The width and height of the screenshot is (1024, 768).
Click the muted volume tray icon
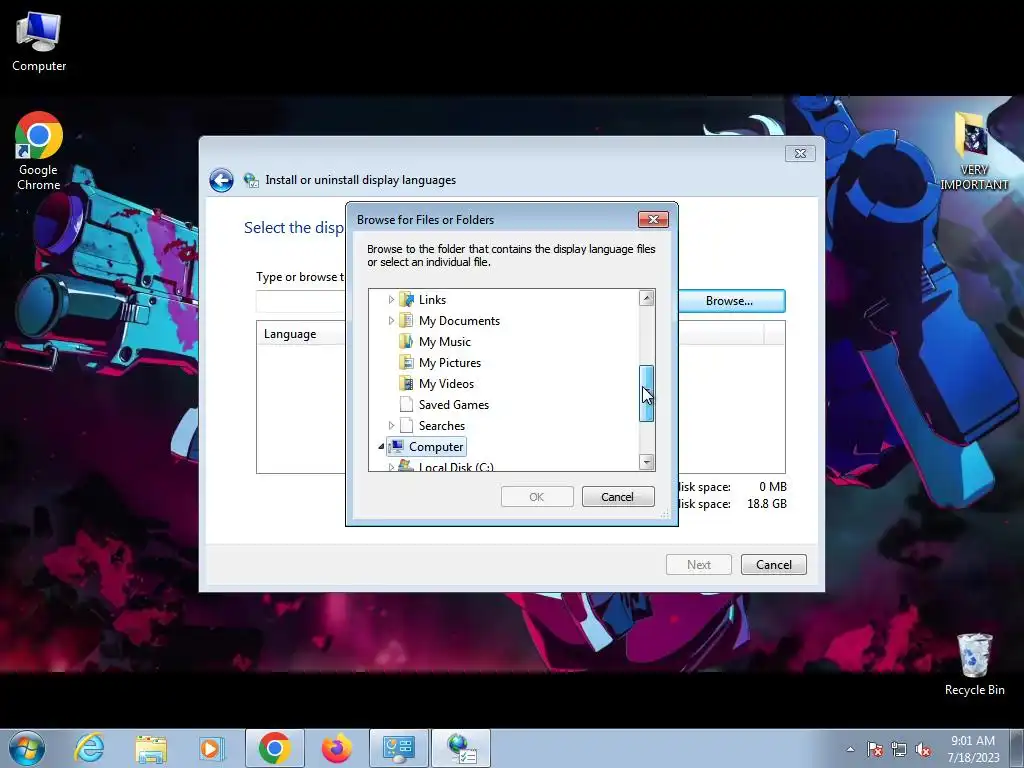tap(923, 749)
